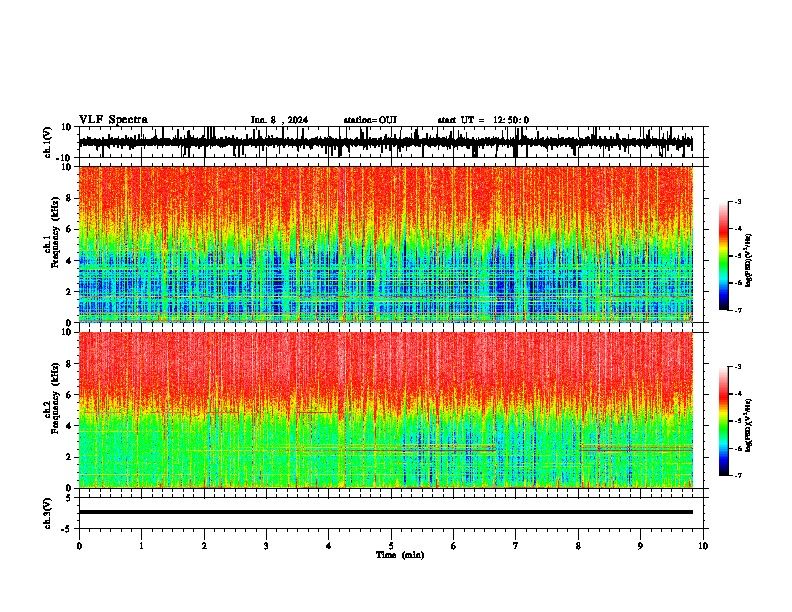Click the 4 kHz tick on ch.2 frequency axis

pyautogui.click(x=69, y=426)
